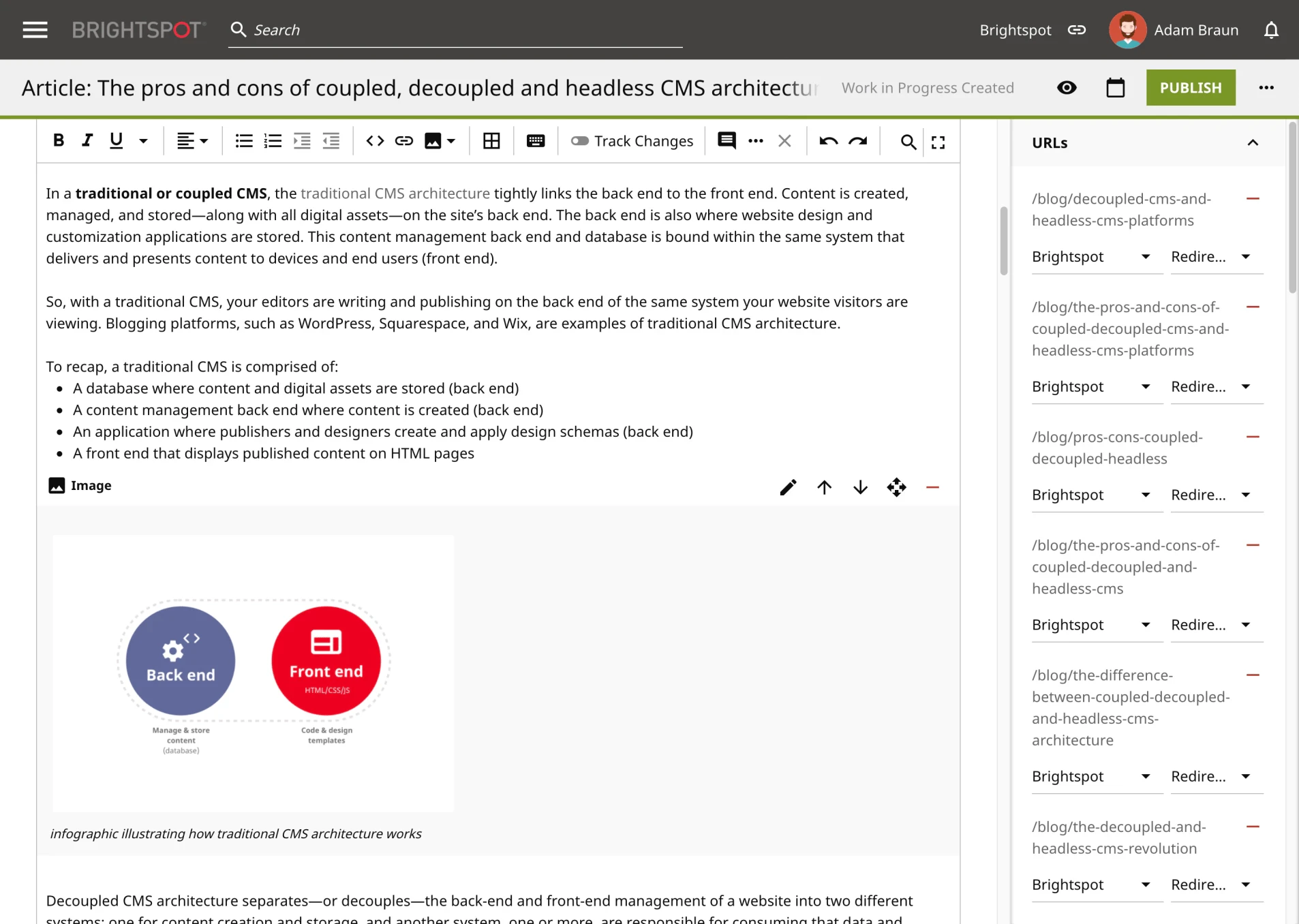The height and width of the screenshot is (924, 1299).
Task: Enable Track Changes
Action: coord(580,140)
